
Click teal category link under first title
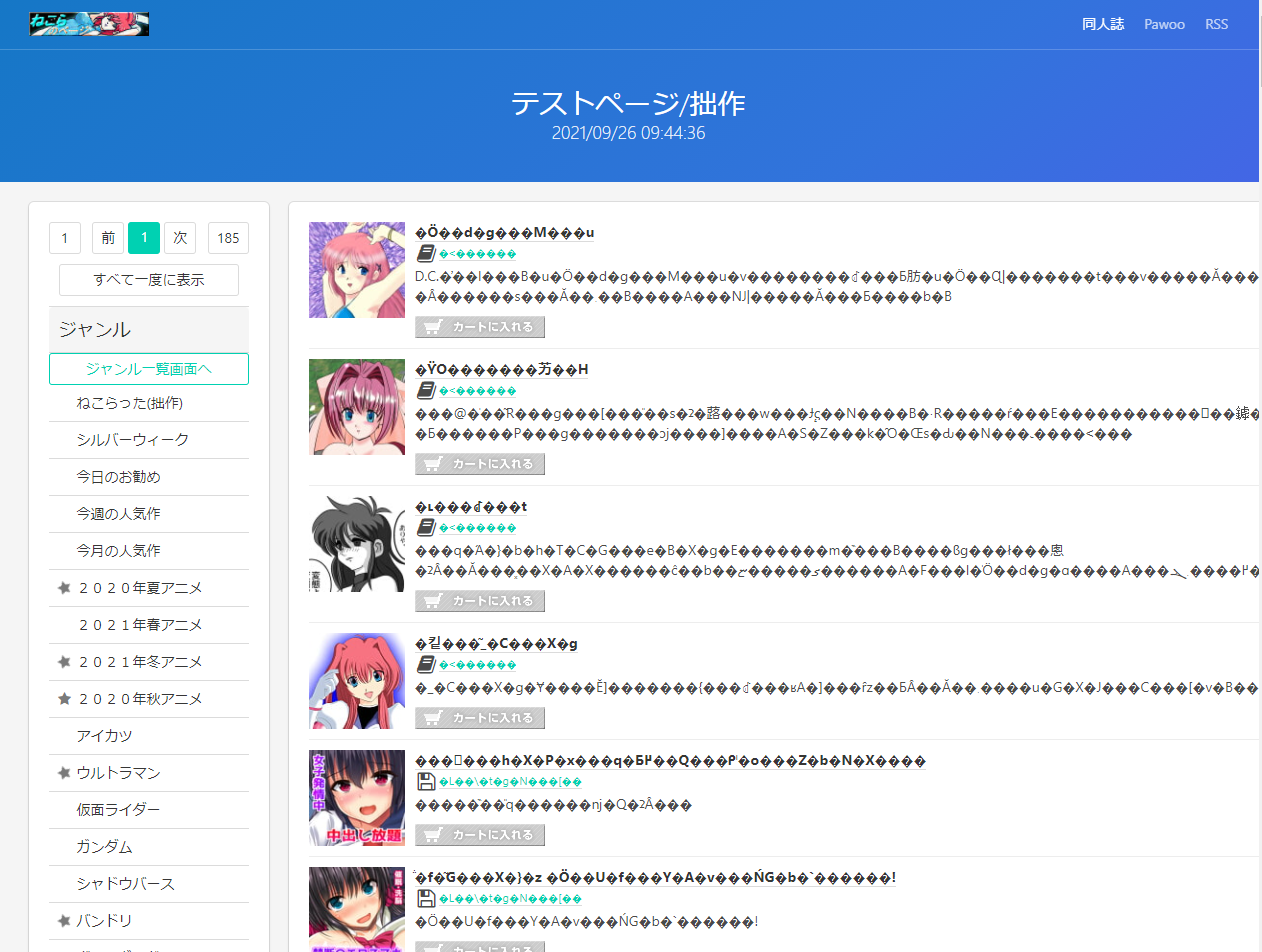coord(478,254)
